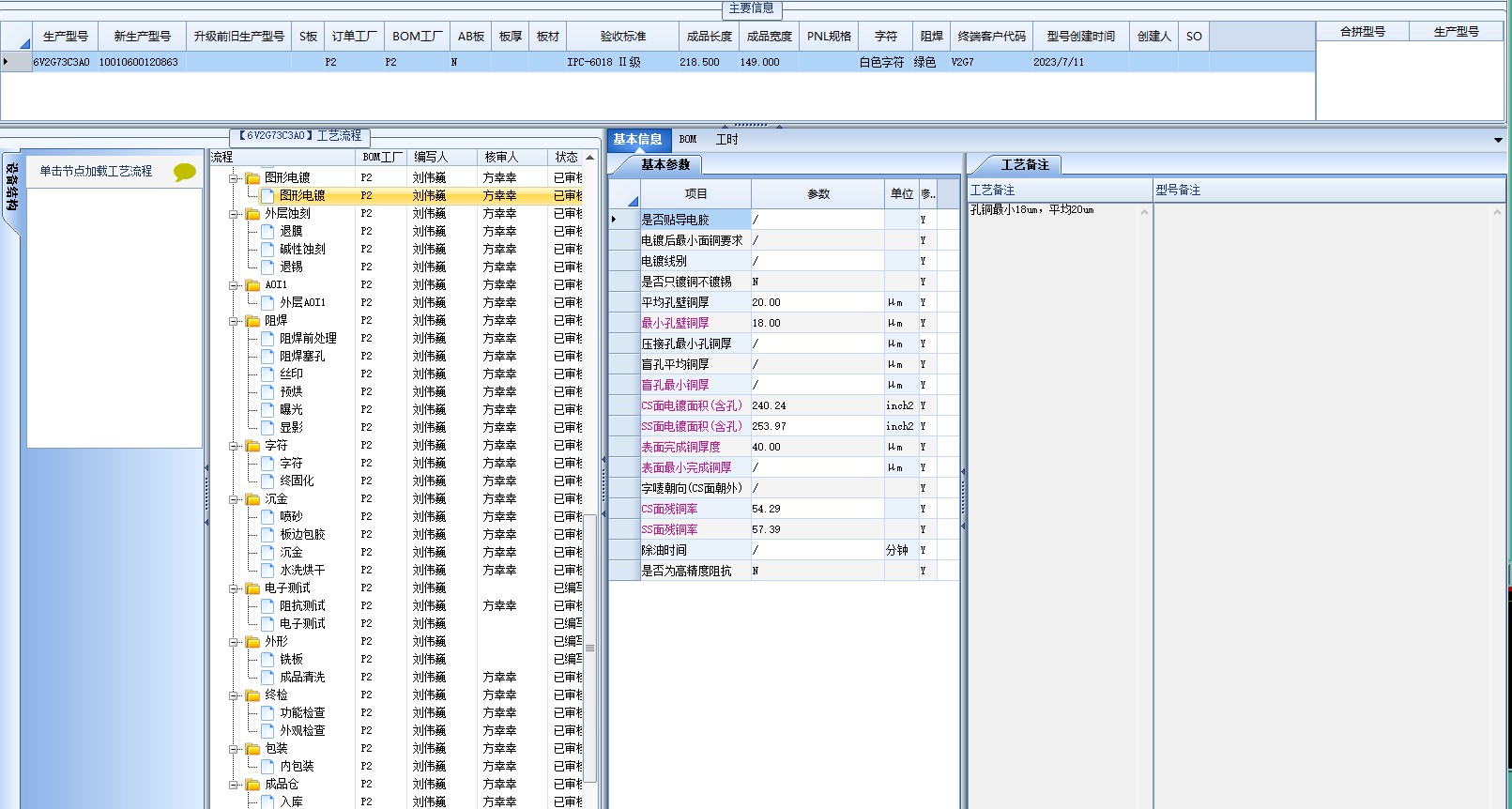This screenshot has width=1512, height=809.
Task: Select the 显影 step in tree
Action: click(x=291, y=427)
